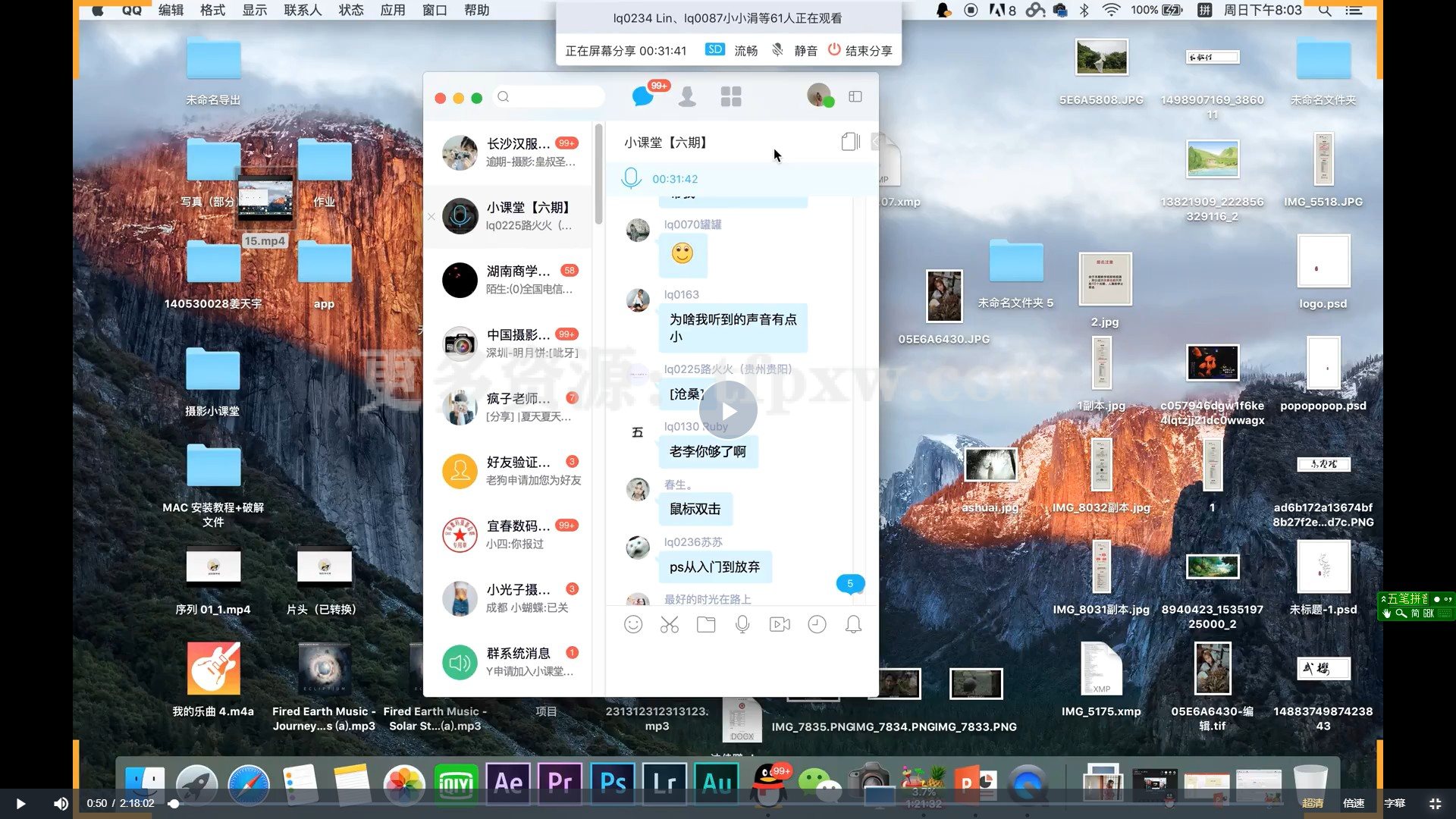Select the screenshot scissors tool
The height and width of the screenshot is (819, 1456).
670,624
